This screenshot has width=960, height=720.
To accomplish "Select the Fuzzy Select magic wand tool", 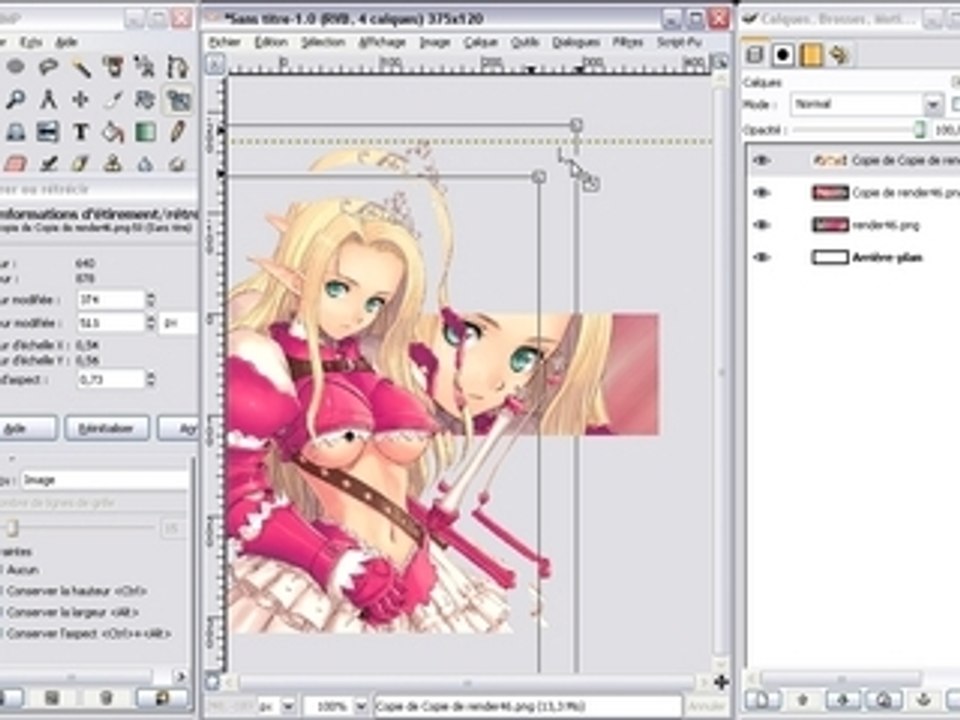I will 81,67.
